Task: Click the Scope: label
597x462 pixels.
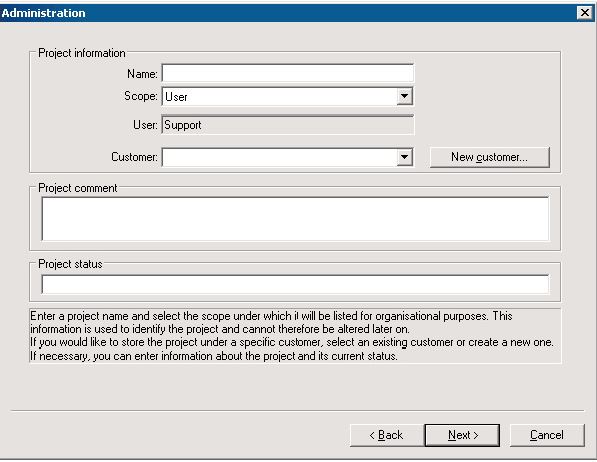Action: [140, 96]
